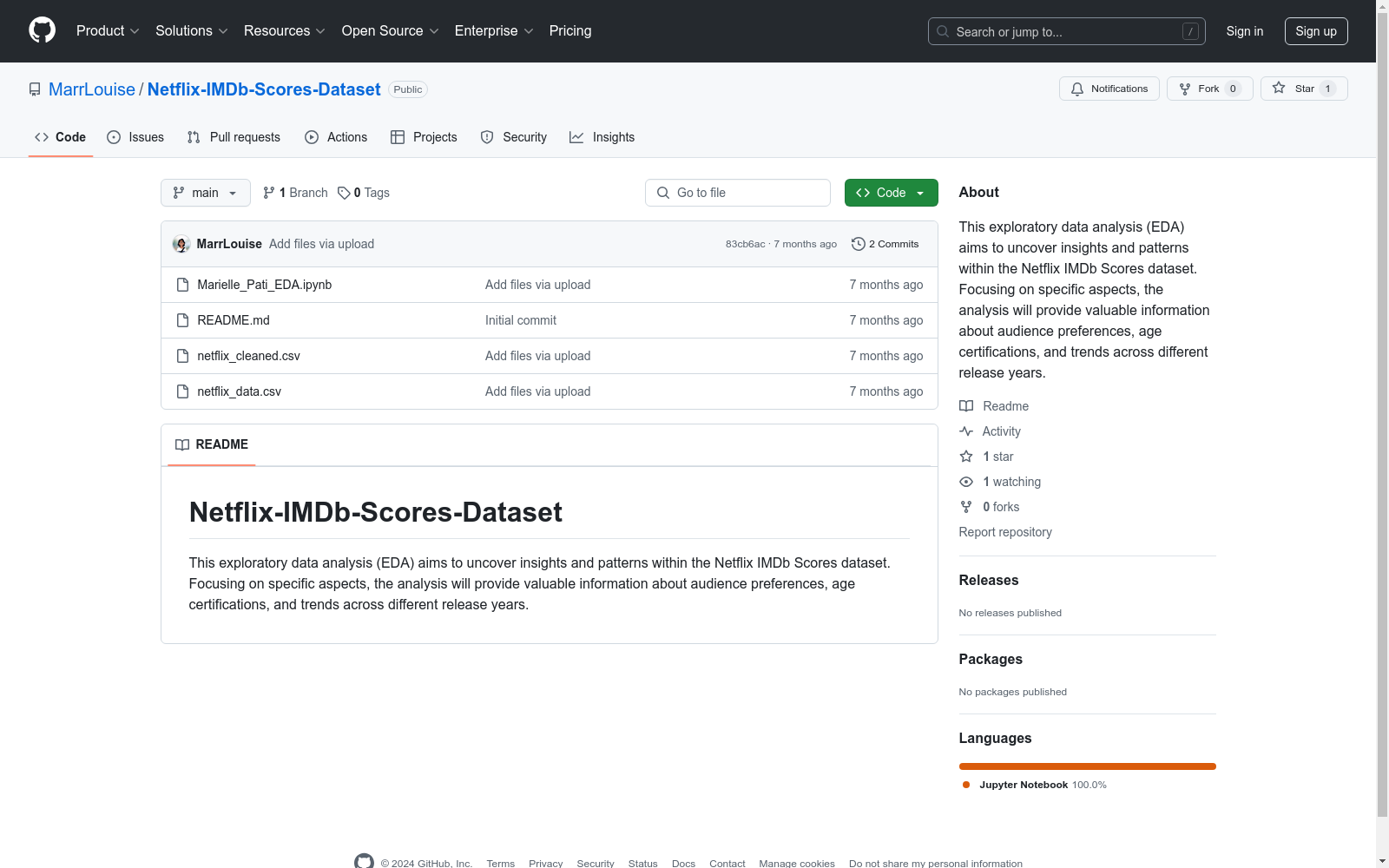The image size is (1389, 868).
Task: Open the netflix_data.csv file
Action: click(x=240, y=391)
